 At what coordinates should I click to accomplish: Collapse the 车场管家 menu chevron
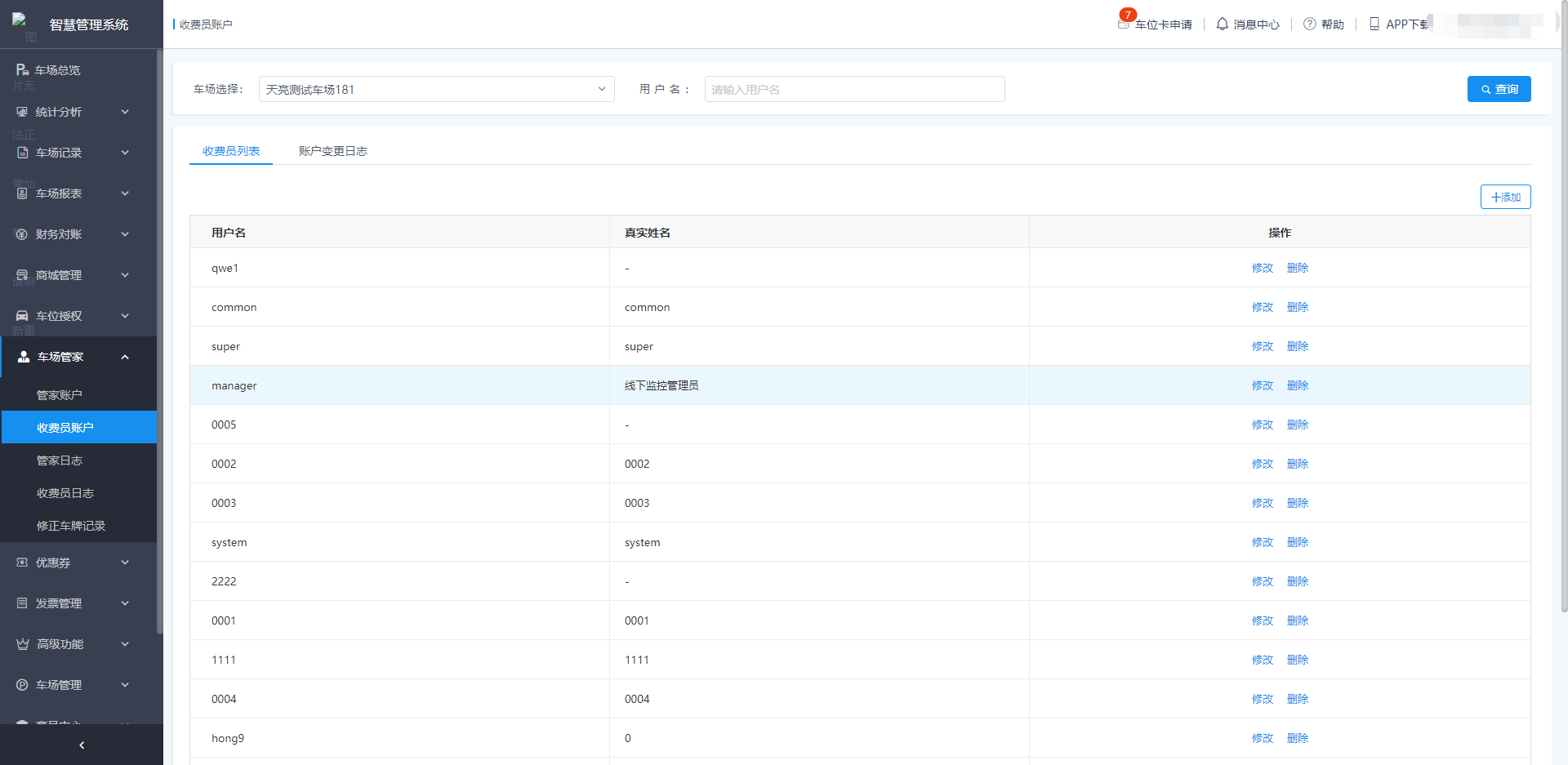pos(125,357)
